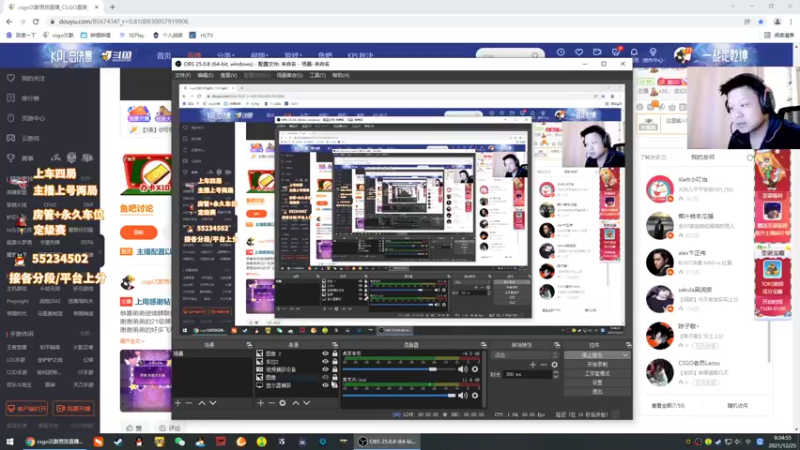Reload the page in Chrome
The width and height of the screenshot is (800, 450).
point(36,21)
